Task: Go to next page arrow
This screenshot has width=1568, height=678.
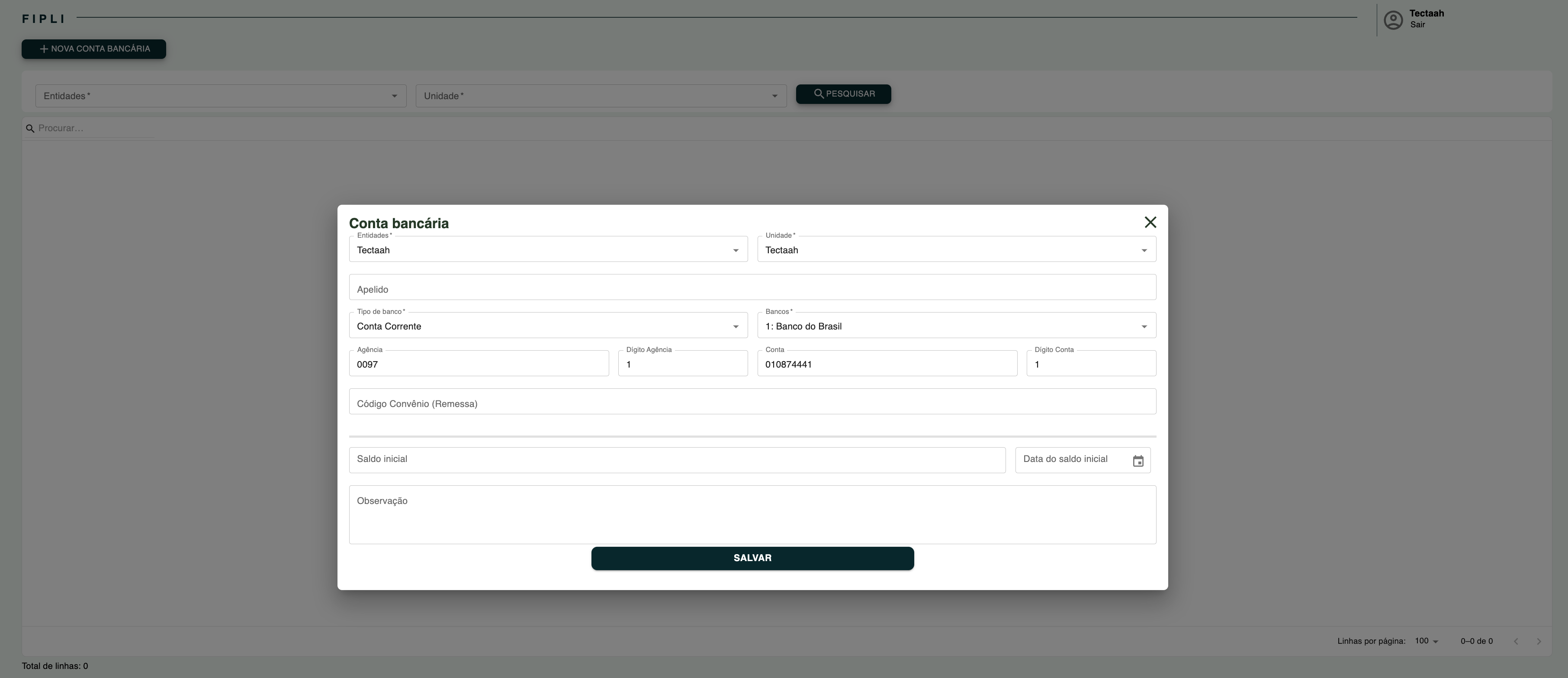Action: 1538,642
